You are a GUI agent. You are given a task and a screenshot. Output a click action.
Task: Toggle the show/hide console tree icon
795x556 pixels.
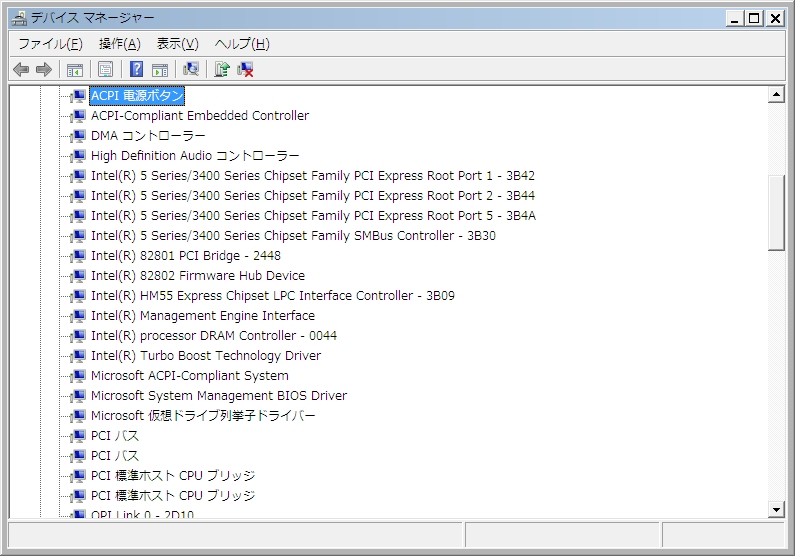(x=75, y=69)
